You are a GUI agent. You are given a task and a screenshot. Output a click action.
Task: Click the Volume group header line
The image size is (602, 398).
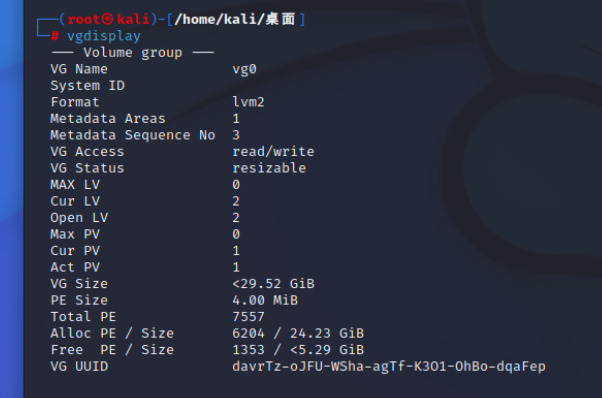point(132,53)
